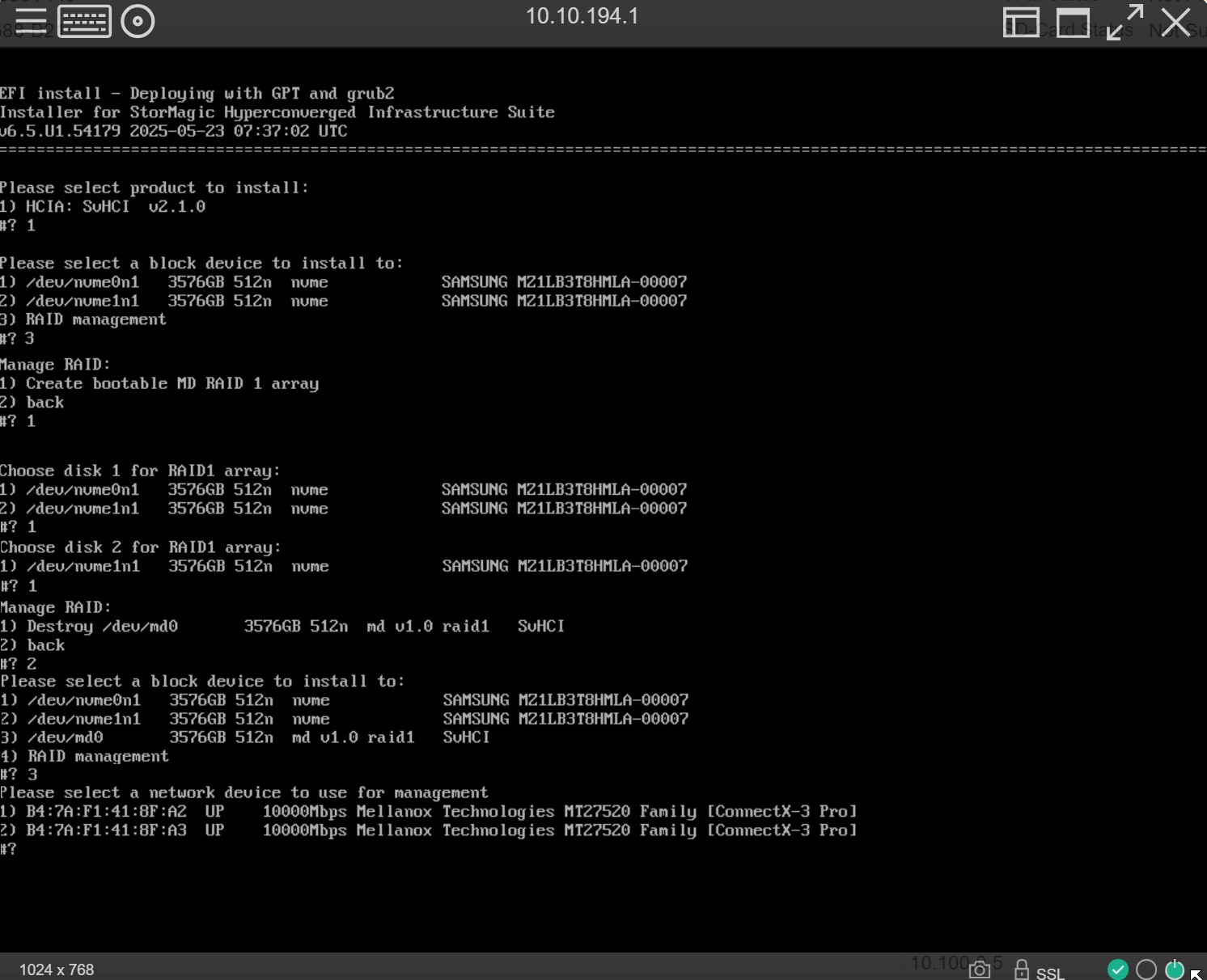Click the B4:7A:F1:41:8F:A2 network device line
This screenshot has width=1207, height=980.
point(428,812)
